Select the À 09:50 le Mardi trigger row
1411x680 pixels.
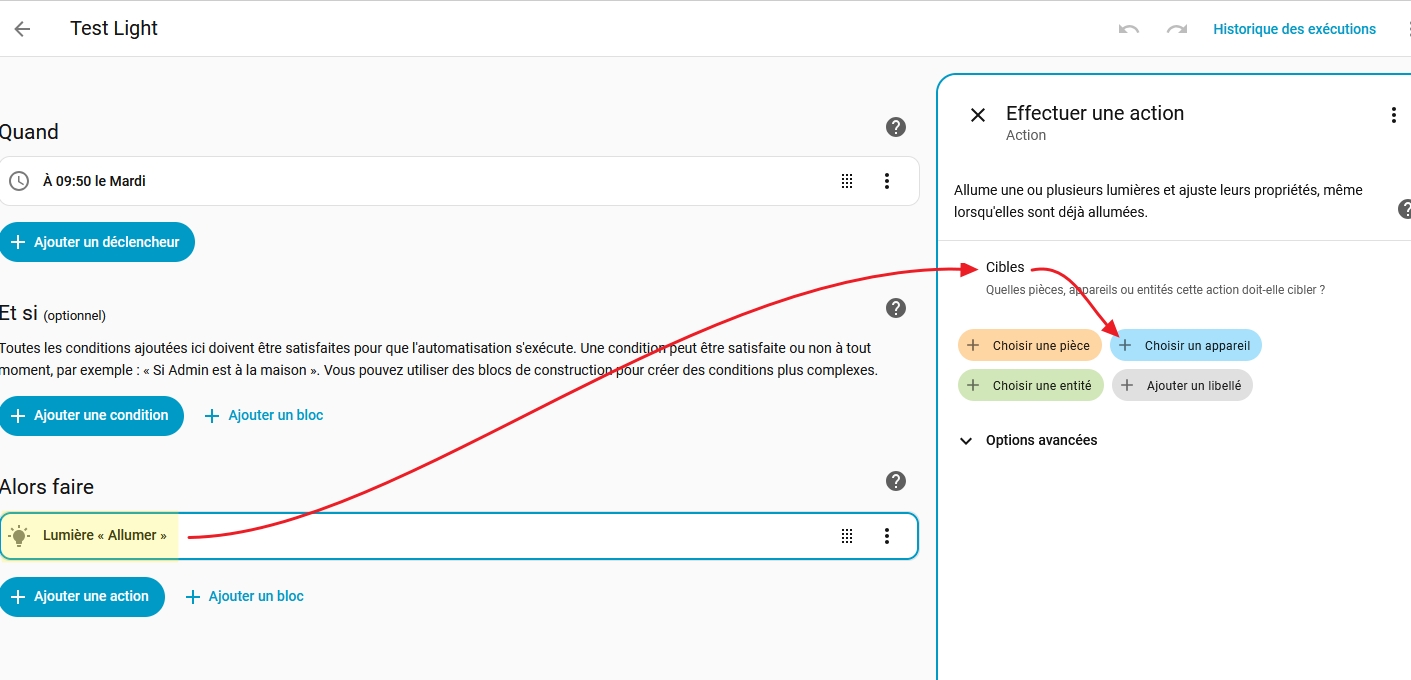(400, 181)
